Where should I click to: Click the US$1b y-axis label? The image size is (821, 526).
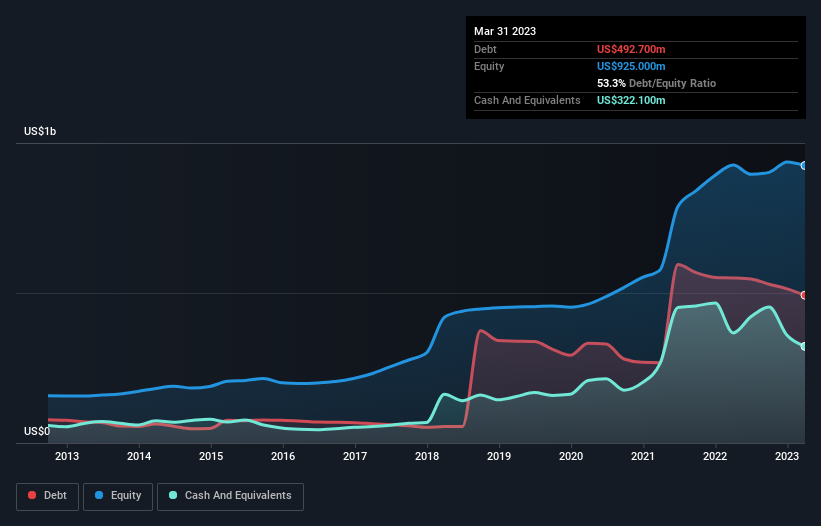(x=40, y=131)
